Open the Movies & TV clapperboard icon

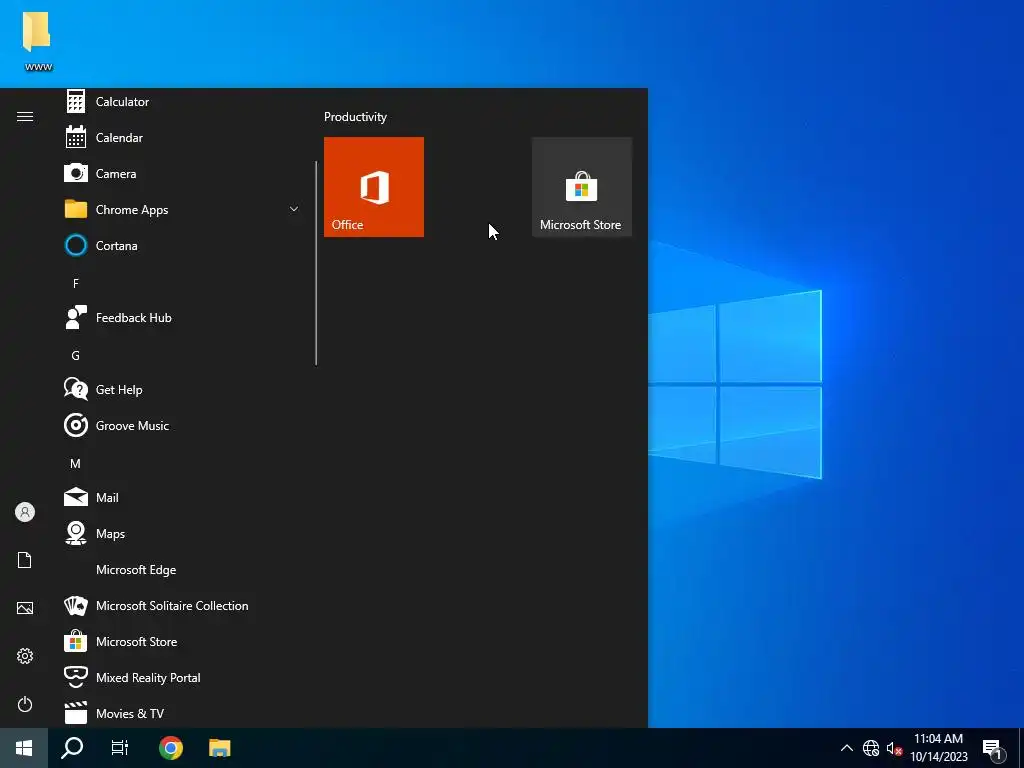pyautogui.click(x=76, y=712)
